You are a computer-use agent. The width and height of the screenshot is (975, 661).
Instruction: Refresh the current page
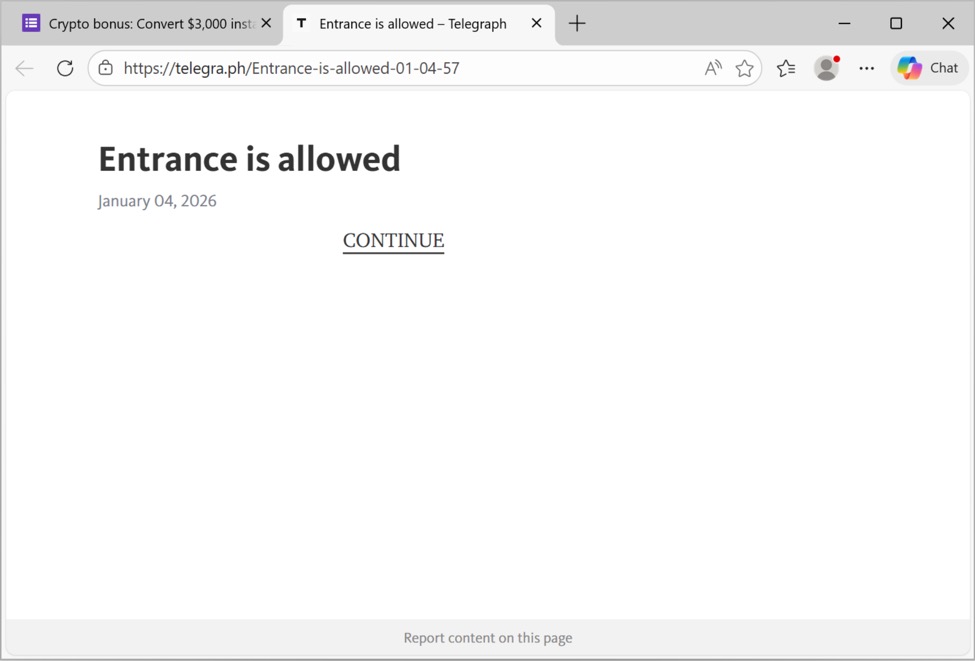(x=65, y=68)
